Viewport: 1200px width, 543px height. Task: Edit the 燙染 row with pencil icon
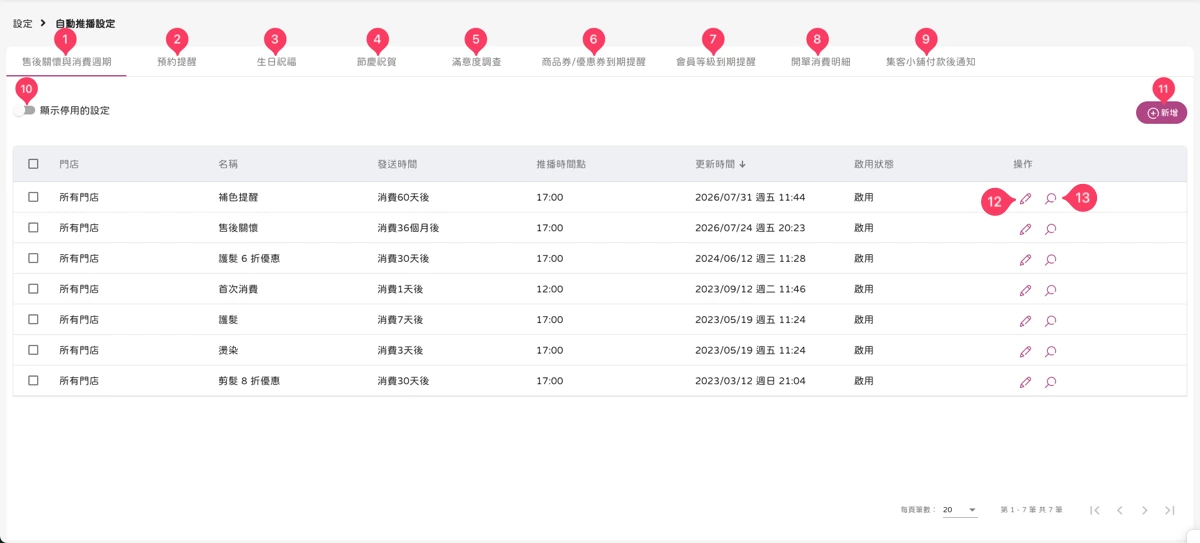[1025, 351]
